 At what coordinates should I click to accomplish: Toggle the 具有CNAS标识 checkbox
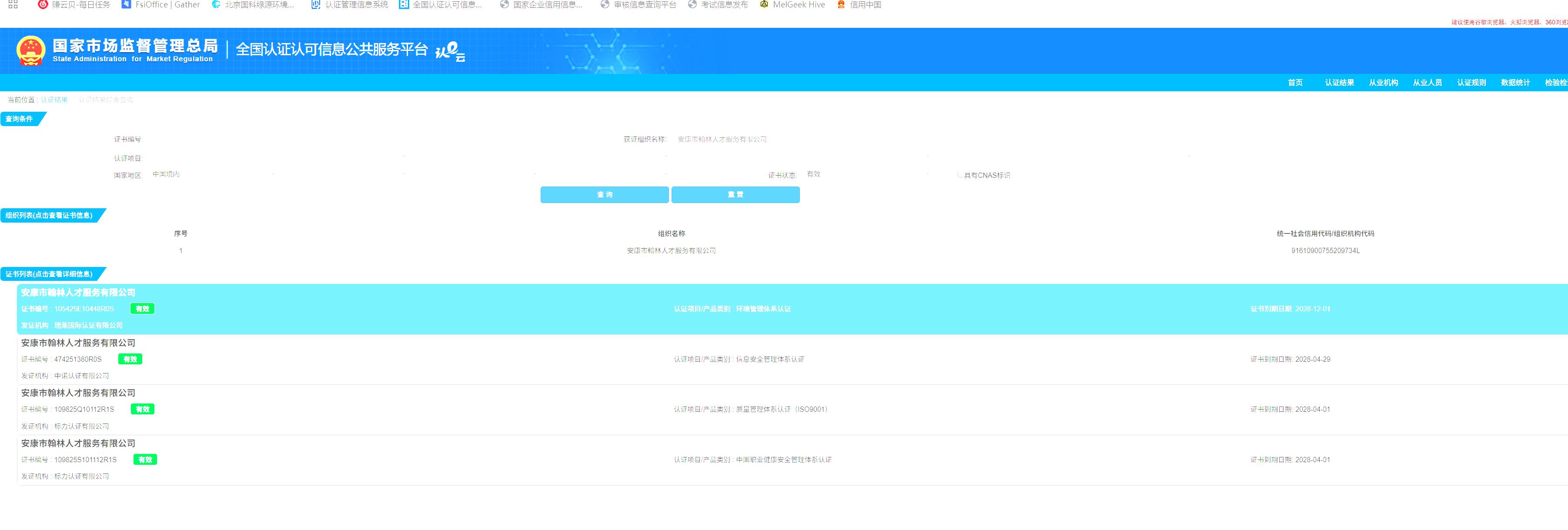click(x=960, y=175)
